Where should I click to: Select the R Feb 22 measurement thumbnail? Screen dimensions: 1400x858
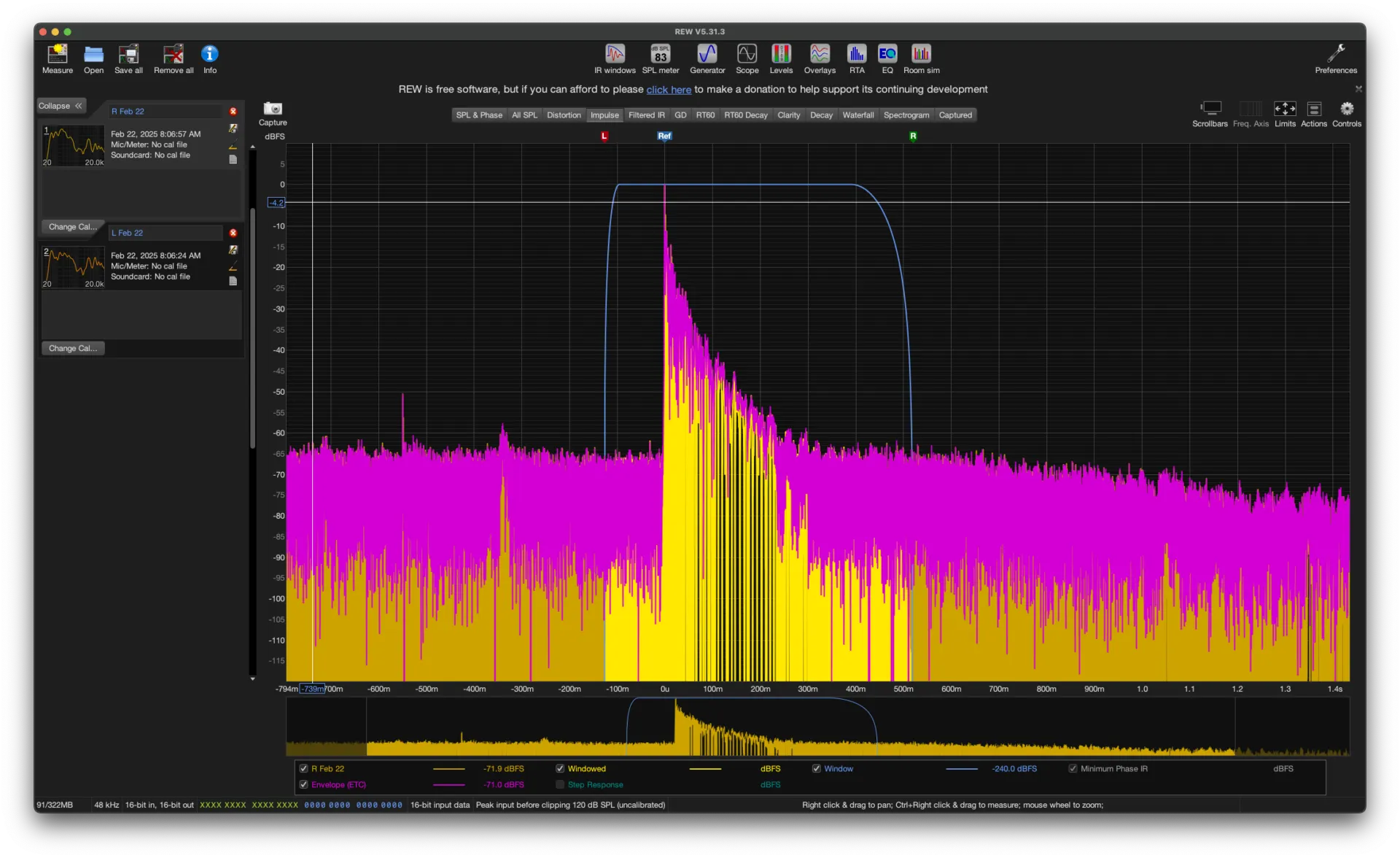tap(73, 146)
